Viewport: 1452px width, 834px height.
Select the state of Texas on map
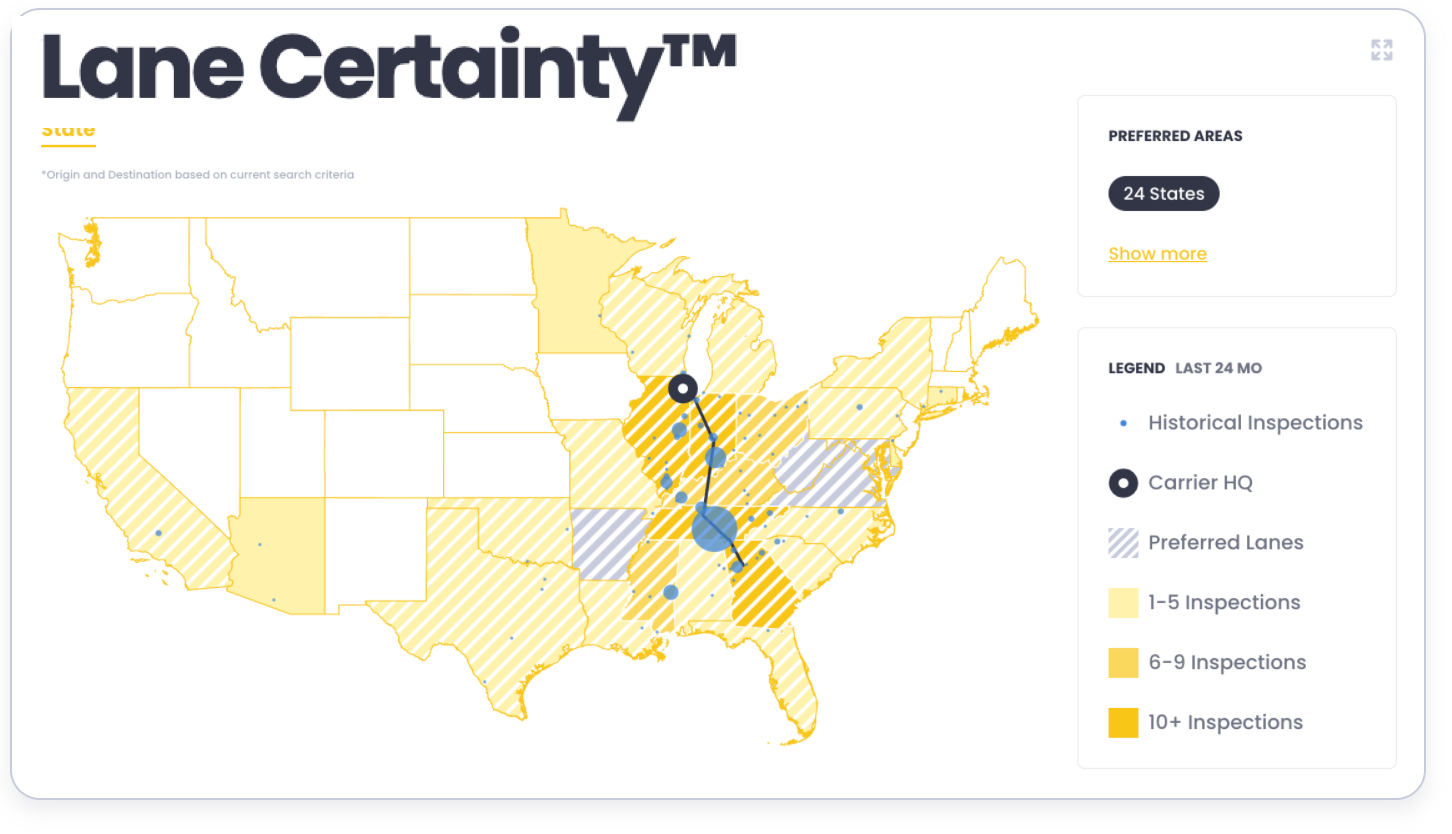coord(480,610)
